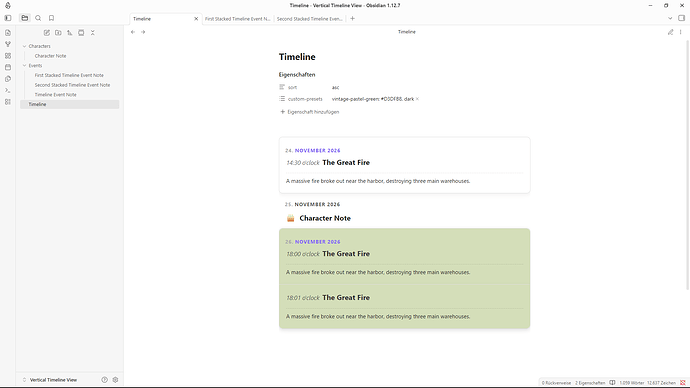
Task: Click the quick switcher ribbon icon
Action: coord(7,33)
